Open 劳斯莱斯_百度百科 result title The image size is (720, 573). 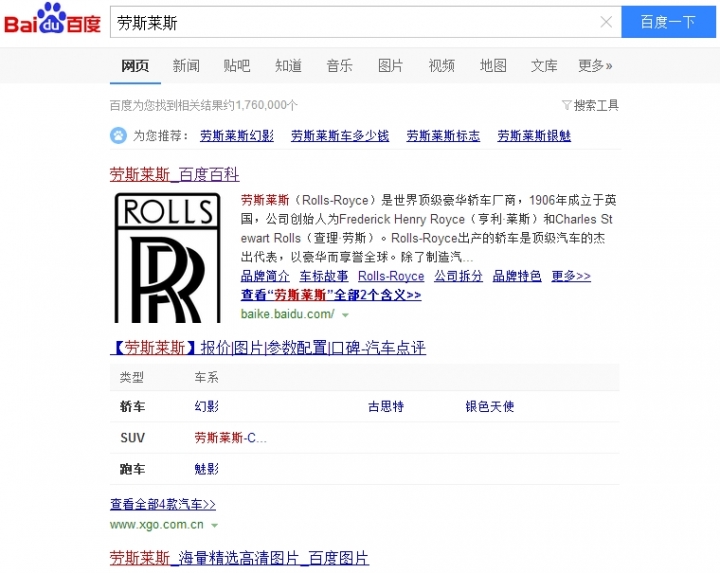(x=174, y=174)
